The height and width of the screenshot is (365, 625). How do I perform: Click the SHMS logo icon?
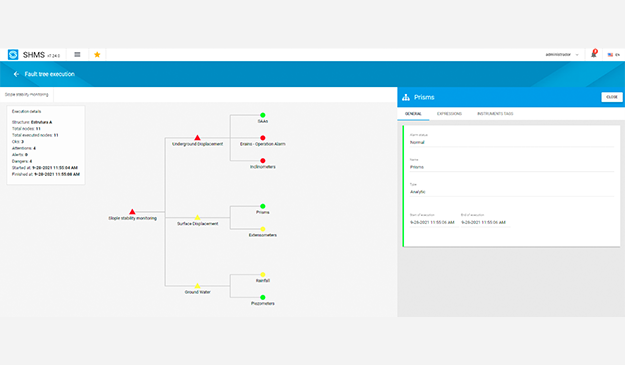tap(13, 55)
